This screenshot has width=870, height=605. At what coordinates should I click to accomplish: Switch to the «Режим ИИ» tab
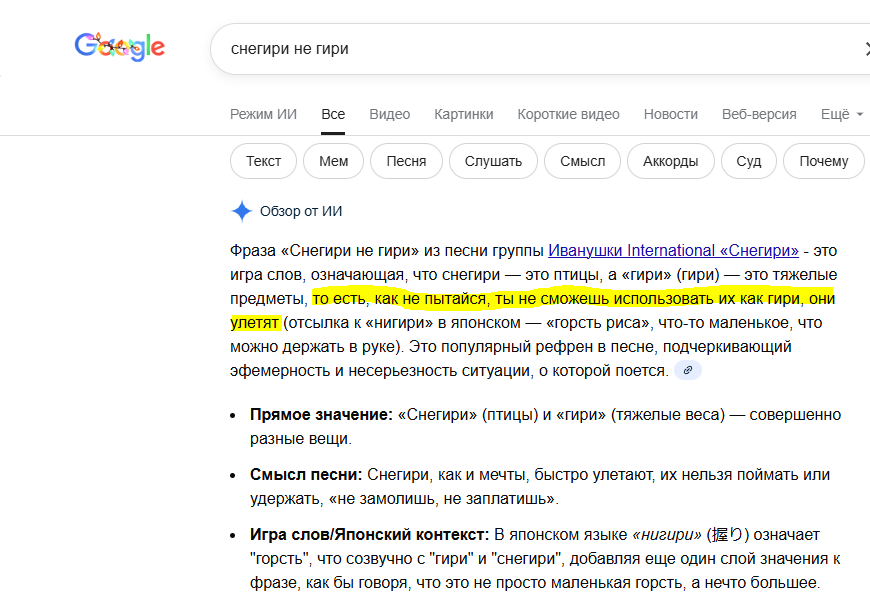click(263, 114)
